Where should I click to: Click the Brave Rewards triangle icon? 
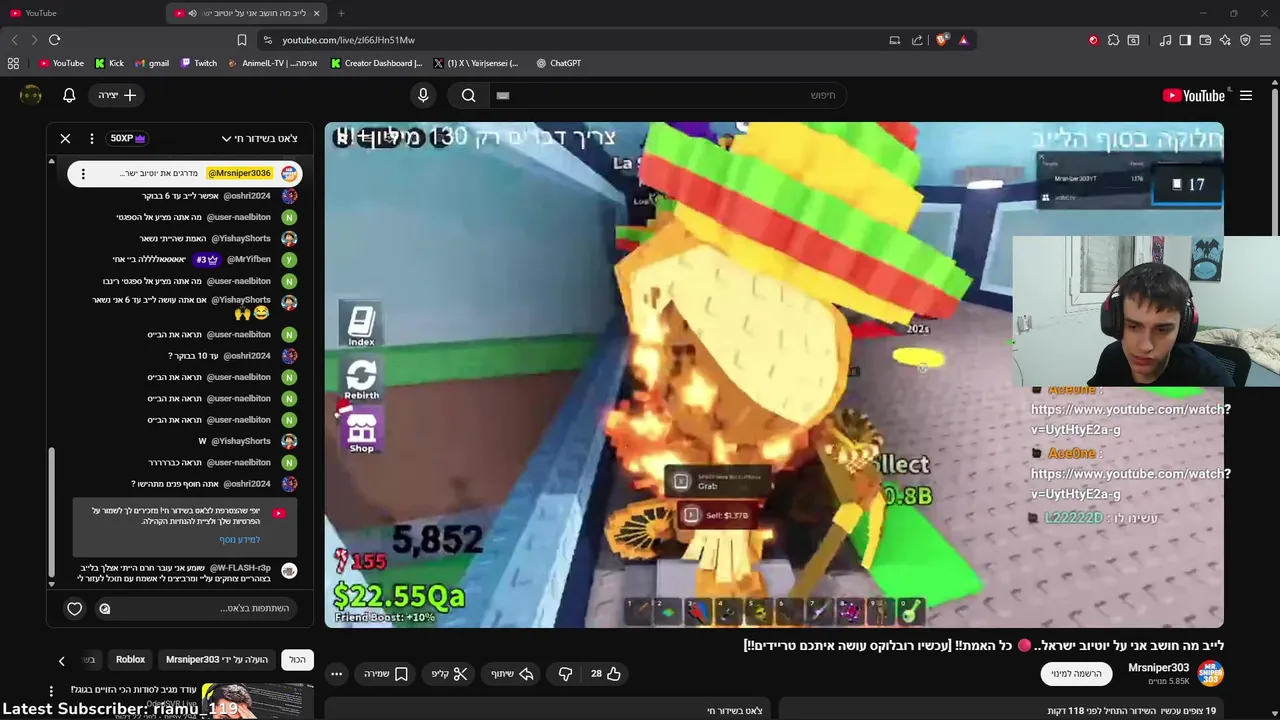963,40
